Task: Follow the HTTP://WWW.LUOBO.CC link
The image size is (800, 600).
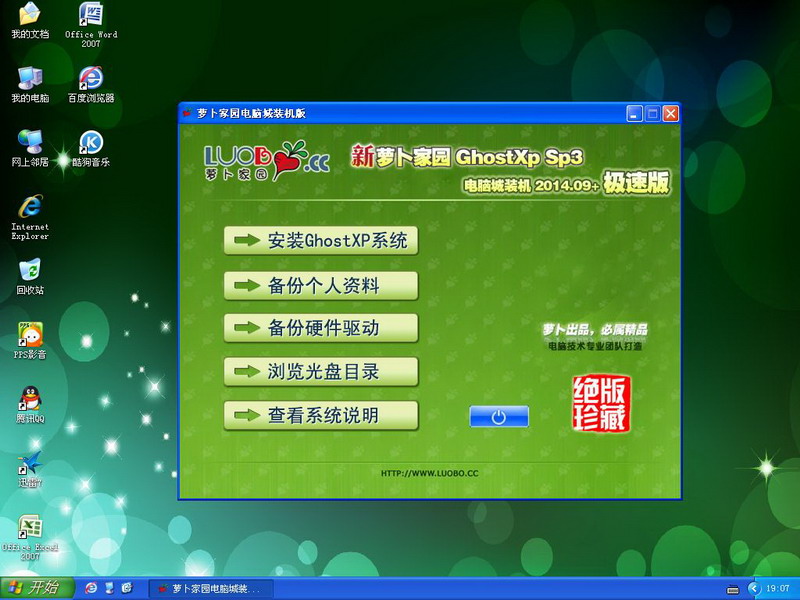Action: [430, 473]
